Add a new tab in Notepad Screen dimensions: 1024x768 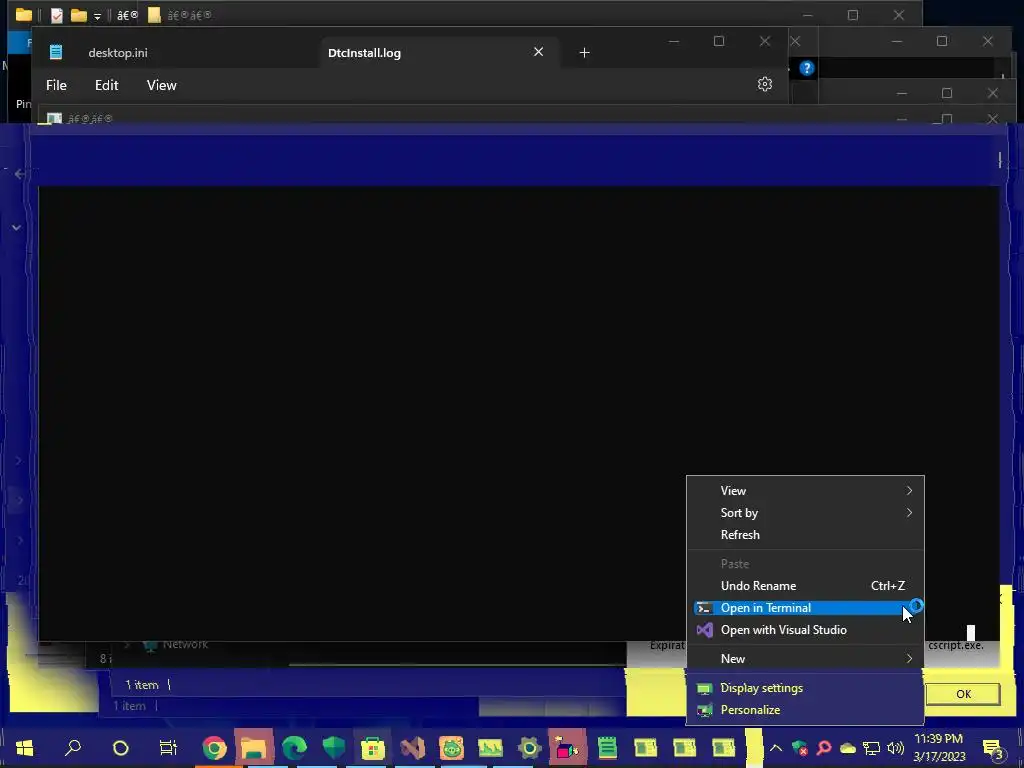(x=584, y=52)
